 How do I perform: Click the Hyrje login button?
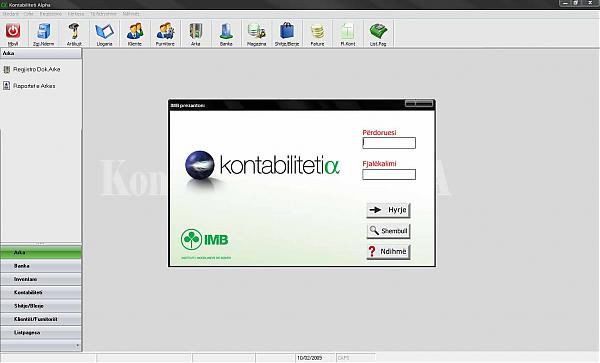(x=388, y=210)
